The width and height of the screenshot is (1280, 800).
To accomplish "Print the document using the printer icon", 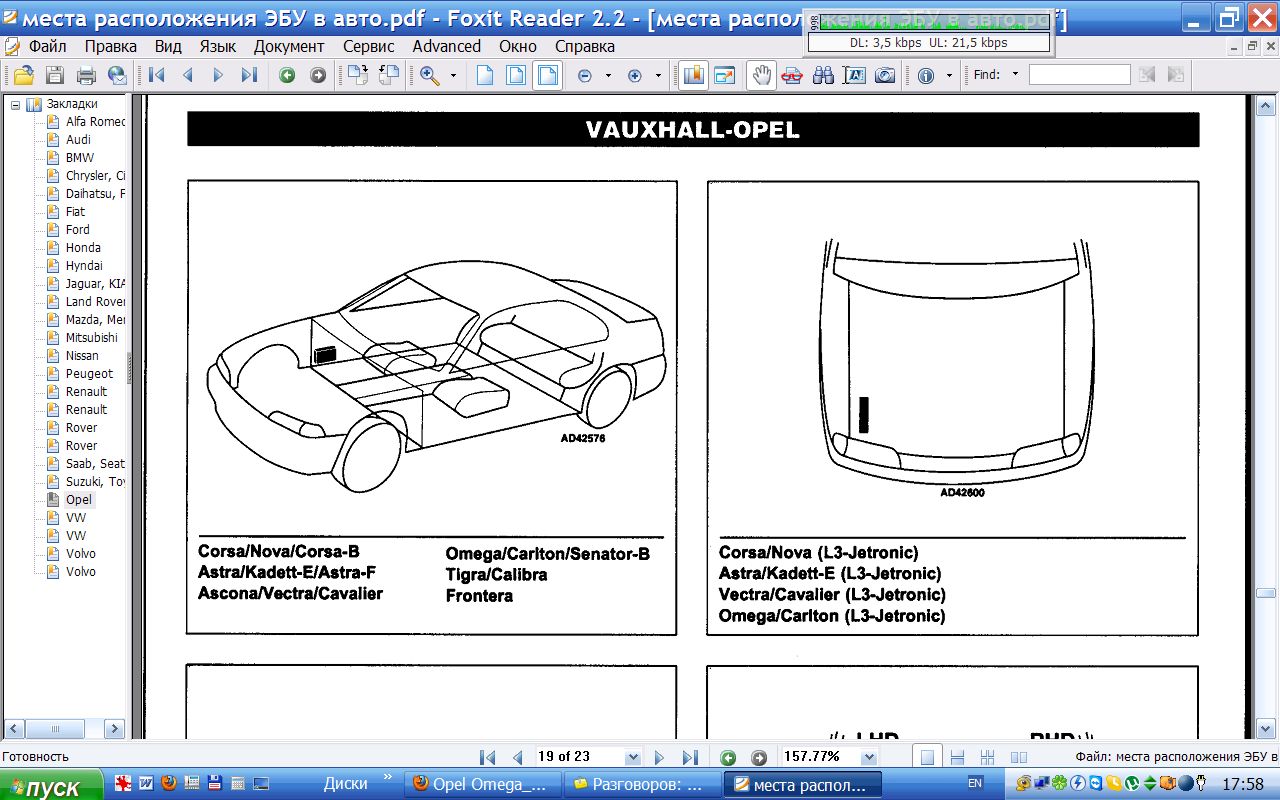I will coord(86,75).
